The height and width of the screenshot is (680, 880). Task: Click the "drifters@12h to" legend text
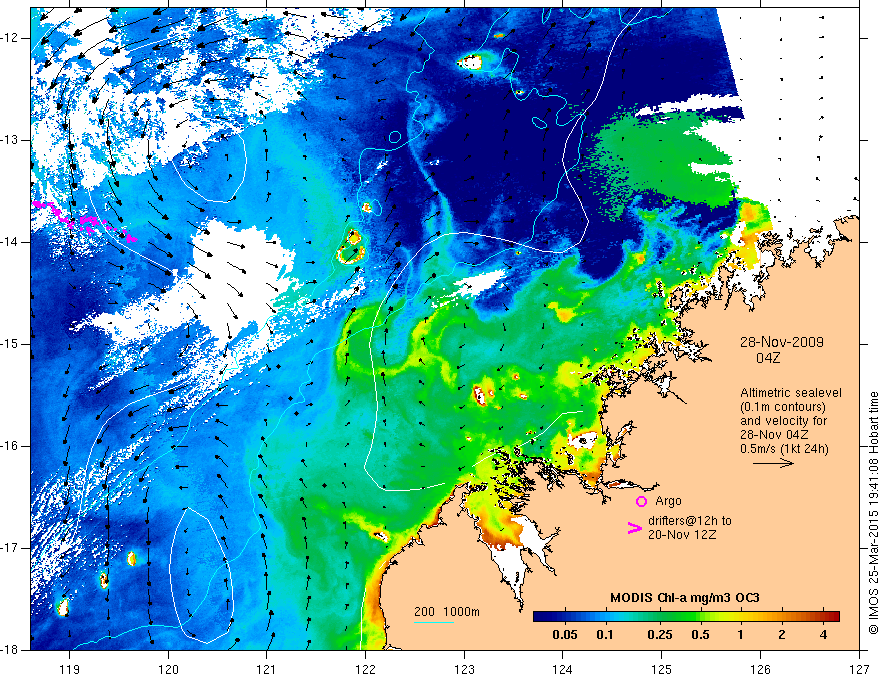pos(690,521)
